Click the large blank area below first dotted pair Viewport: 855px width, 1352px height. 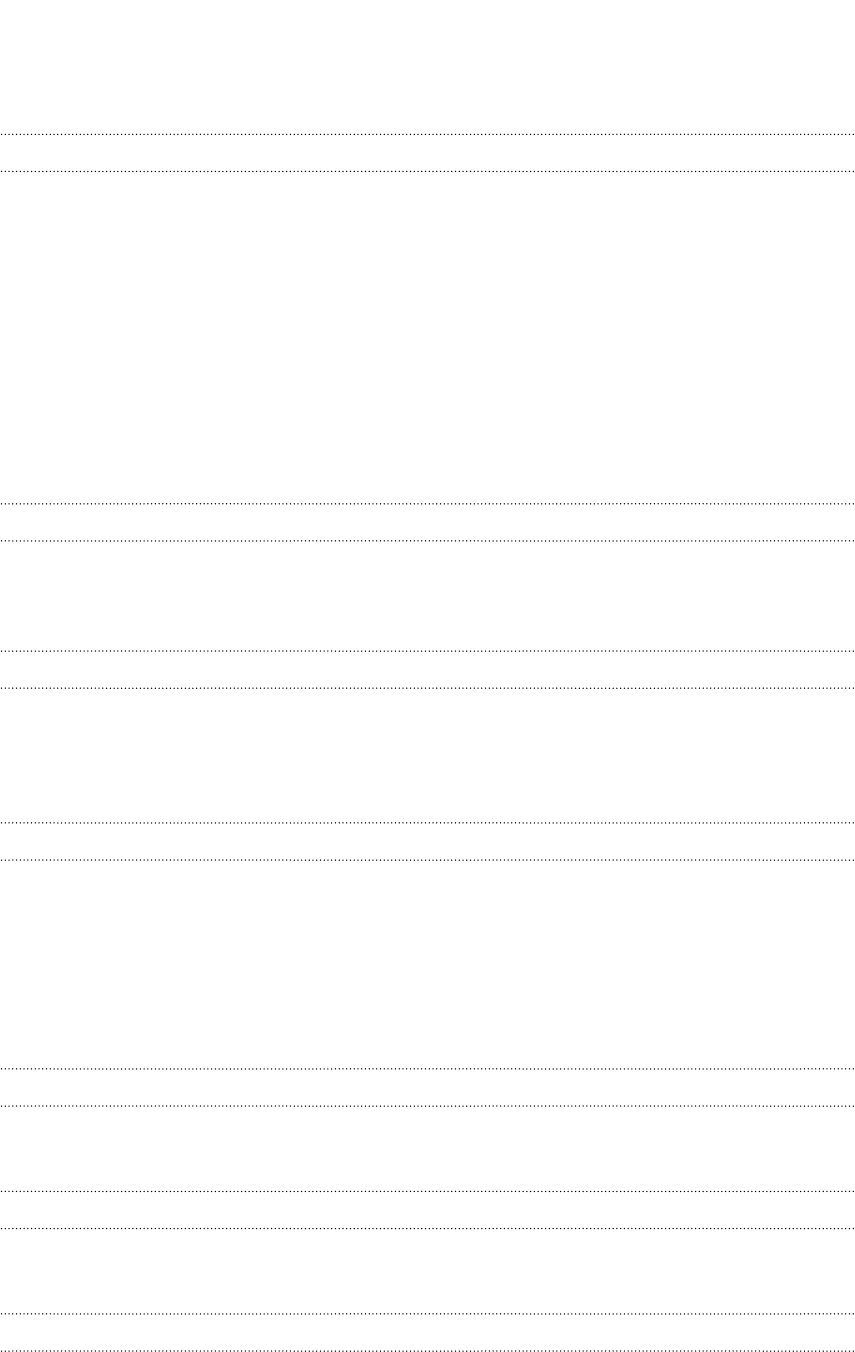pos(427,337)
